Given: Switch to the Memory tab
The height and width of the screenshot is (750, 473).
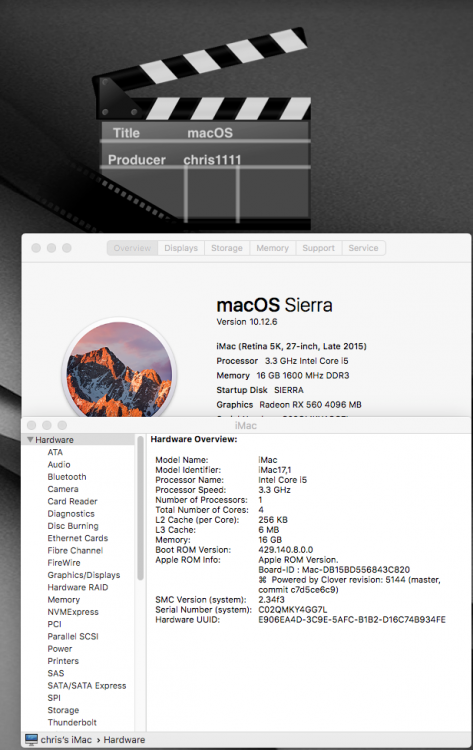Looking at the screenshot, I should pyautogui.click(x=272, y=248).
